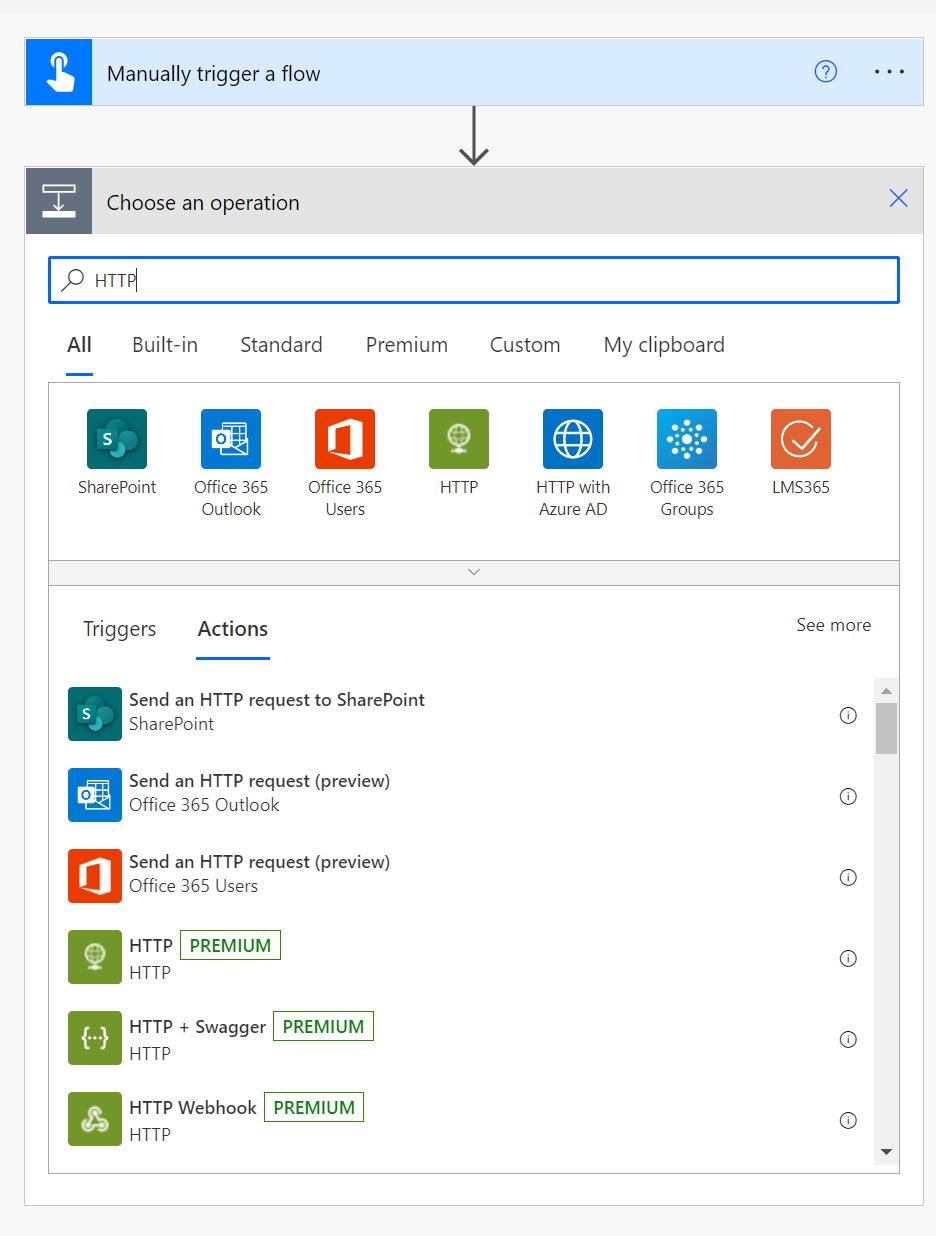Close the Choose an operation panel
Image resolution: width=936 pixels, height=1236 pixels.
pos(899,198)
